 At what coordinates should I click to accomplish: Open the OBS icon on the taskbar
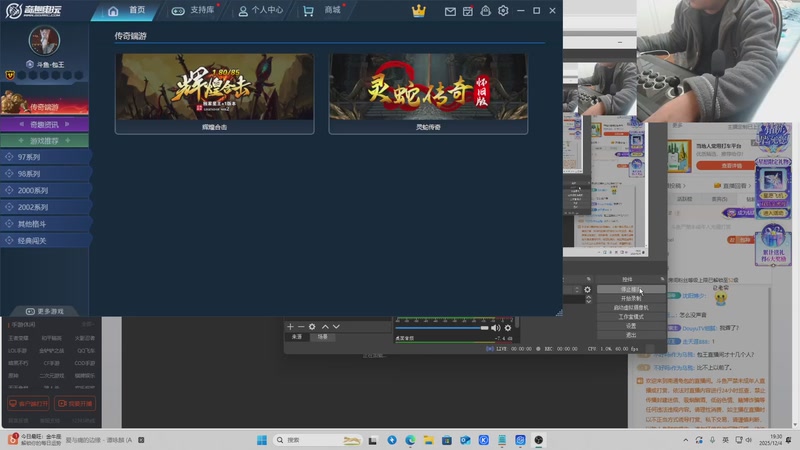click(x=539, y=440)
